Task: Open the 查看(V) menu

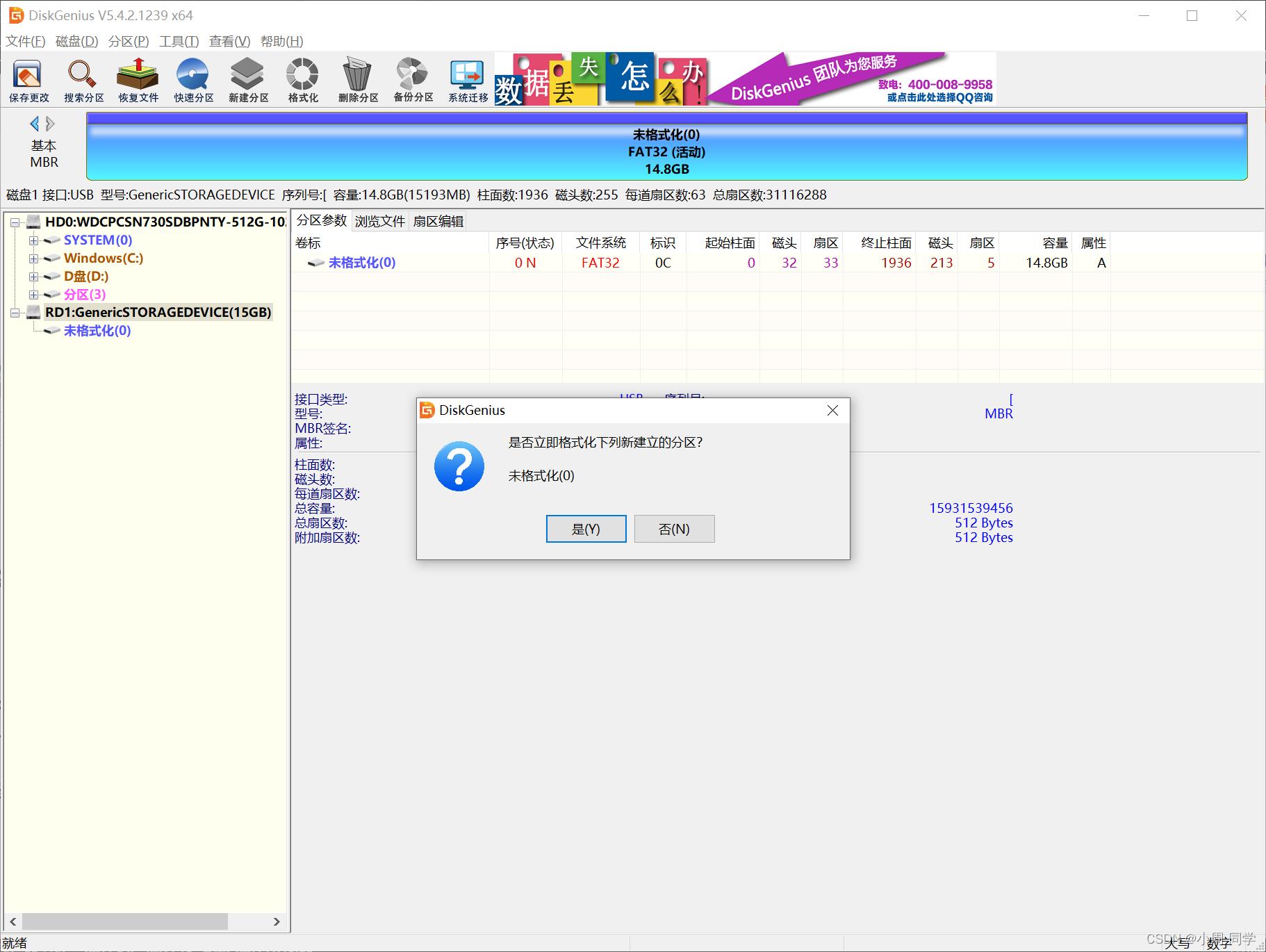Action: coord(230,41)
